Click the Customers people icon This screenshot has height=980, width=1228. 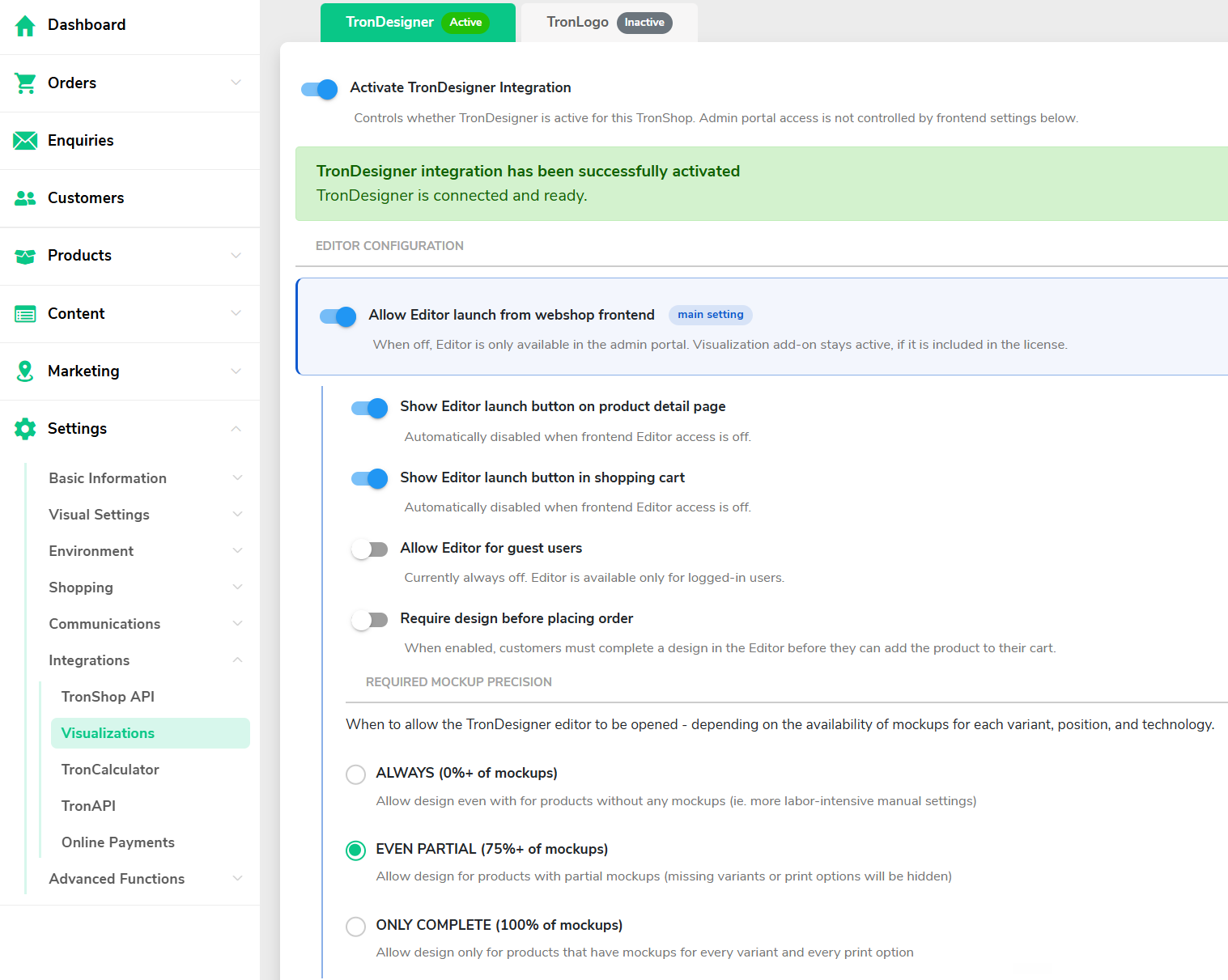coord(25,198)
